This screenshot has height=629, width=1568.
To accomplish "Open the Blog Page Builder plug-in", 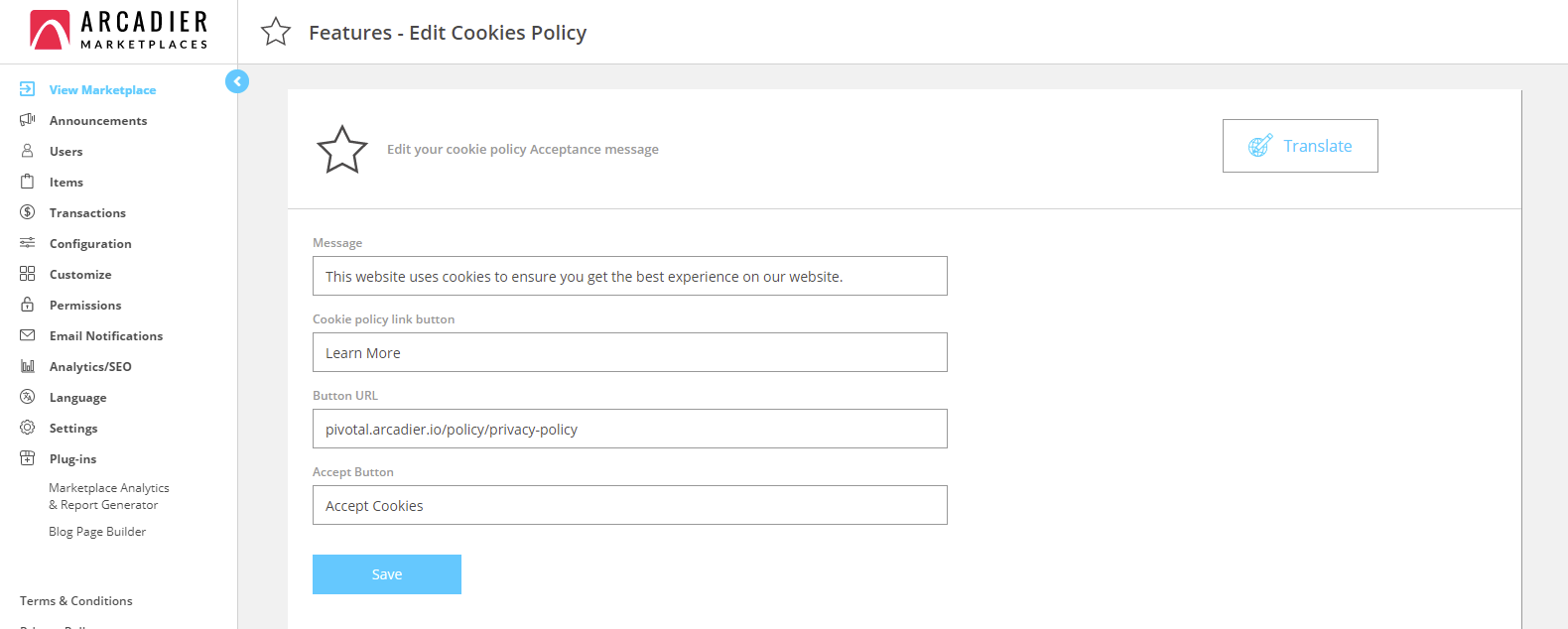I will [97, 532].
